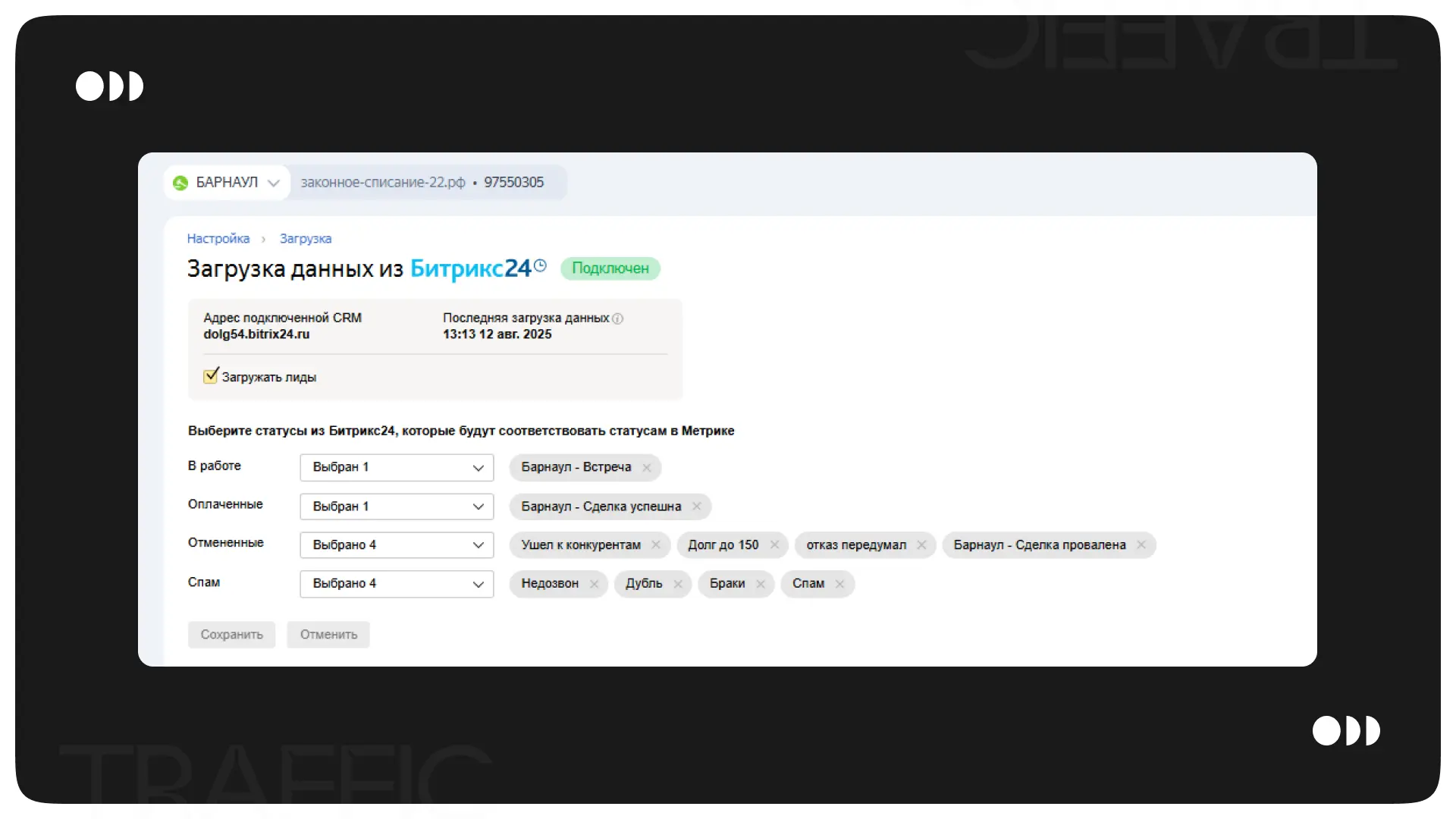This screenshot has height=819, width=1456.
Task: Remove the 'Барнаул - Встреча' status tag
Action: coord(647,468)
